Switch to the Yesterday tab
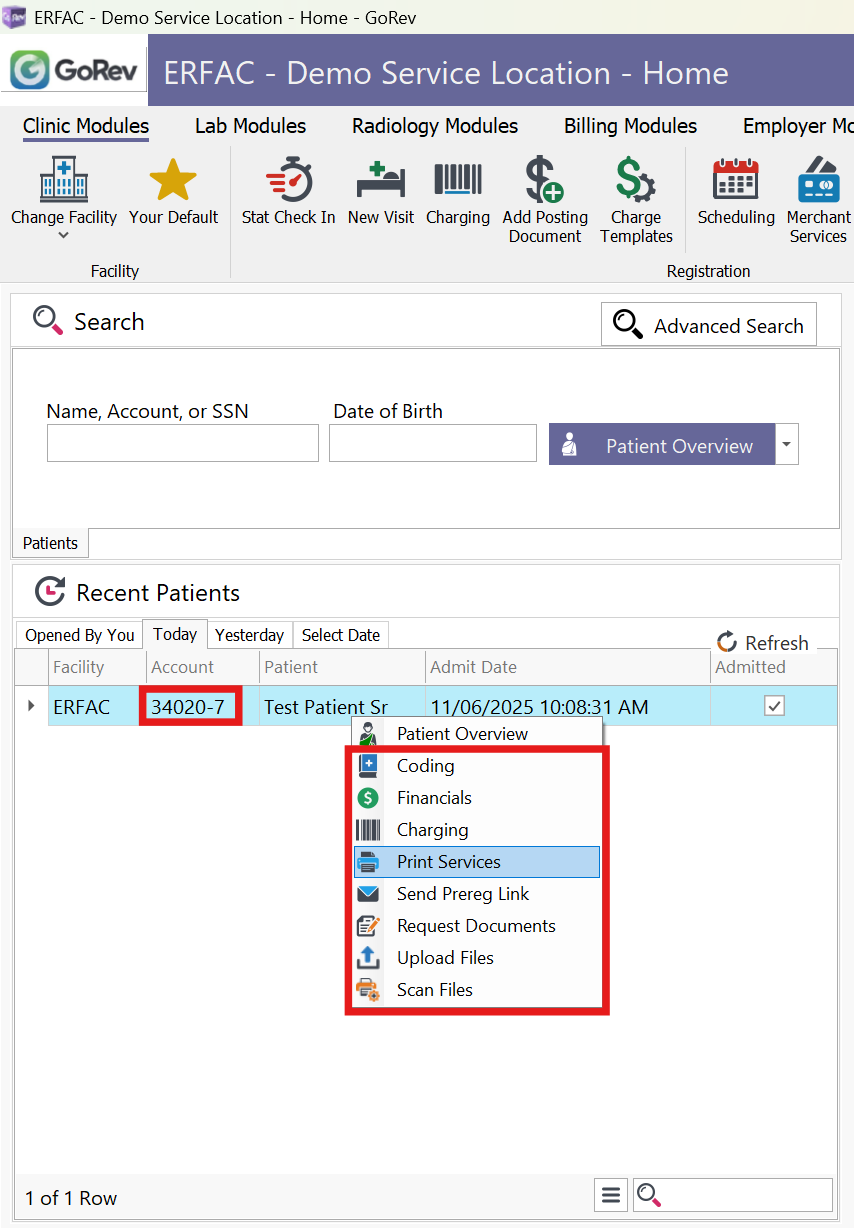Image resolution: width=854 pixels, height=1228 pixels. click(250, 635)
